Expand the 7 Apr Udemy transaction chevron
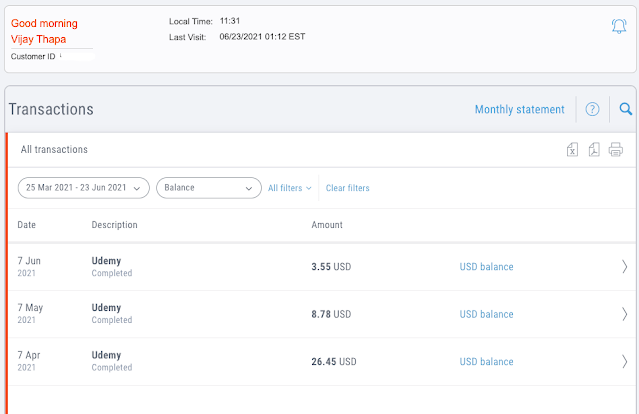 pyautogui.click(x=625, y=361)
